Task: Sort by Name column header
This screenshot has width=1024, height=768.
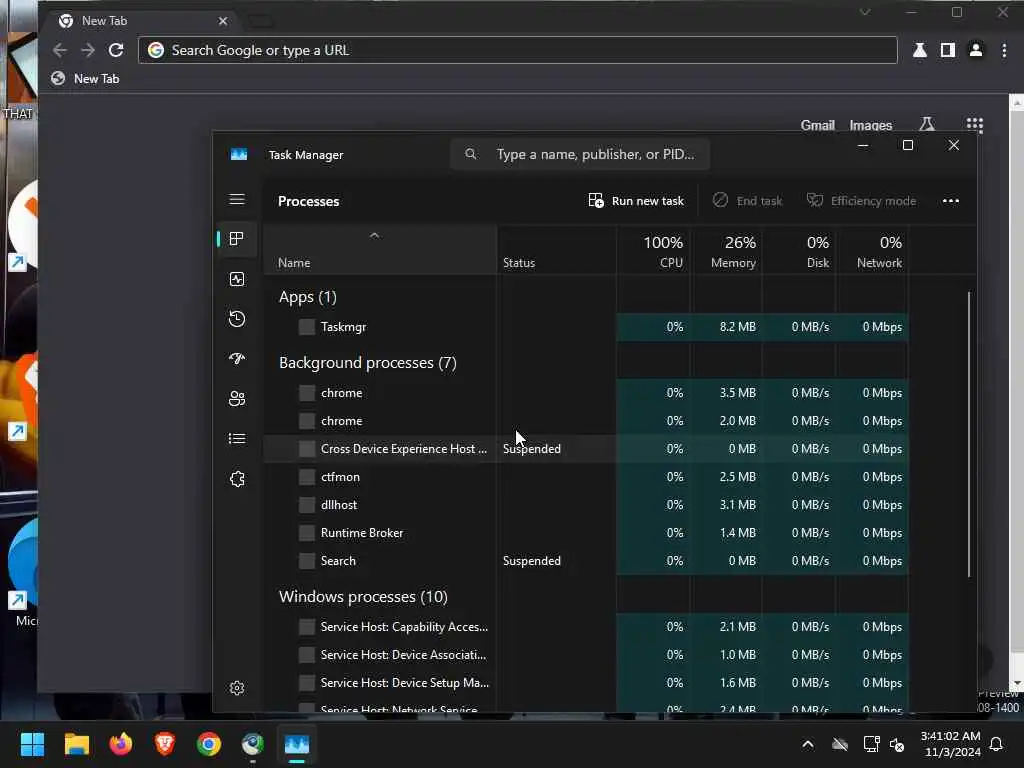Action: 380,250
